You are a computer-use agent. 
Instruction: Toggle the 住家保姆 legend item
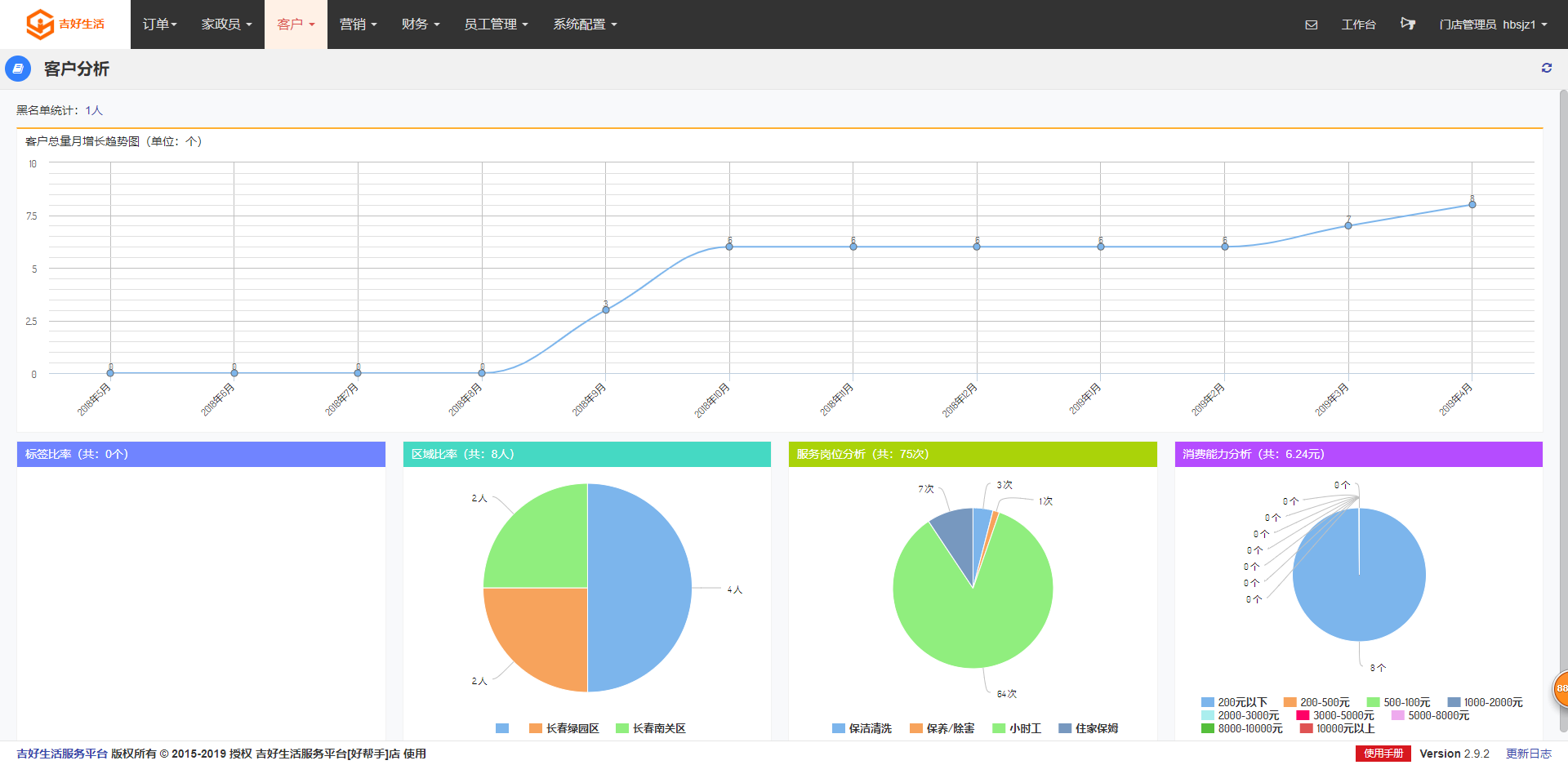pyautogui.click(x=1089, y=728)
